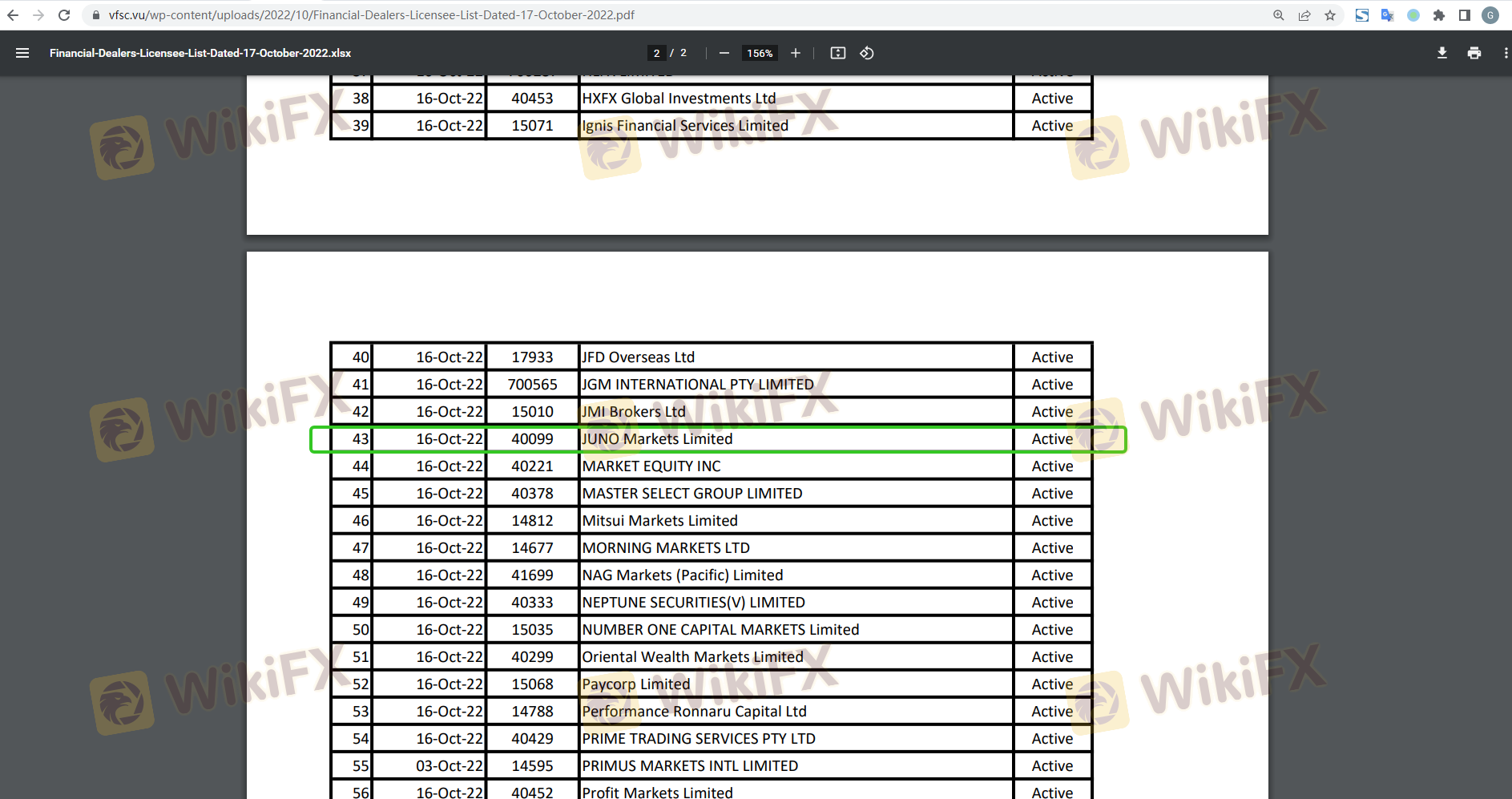
Task: Click the fit to page icon
Action: [838, 53]
